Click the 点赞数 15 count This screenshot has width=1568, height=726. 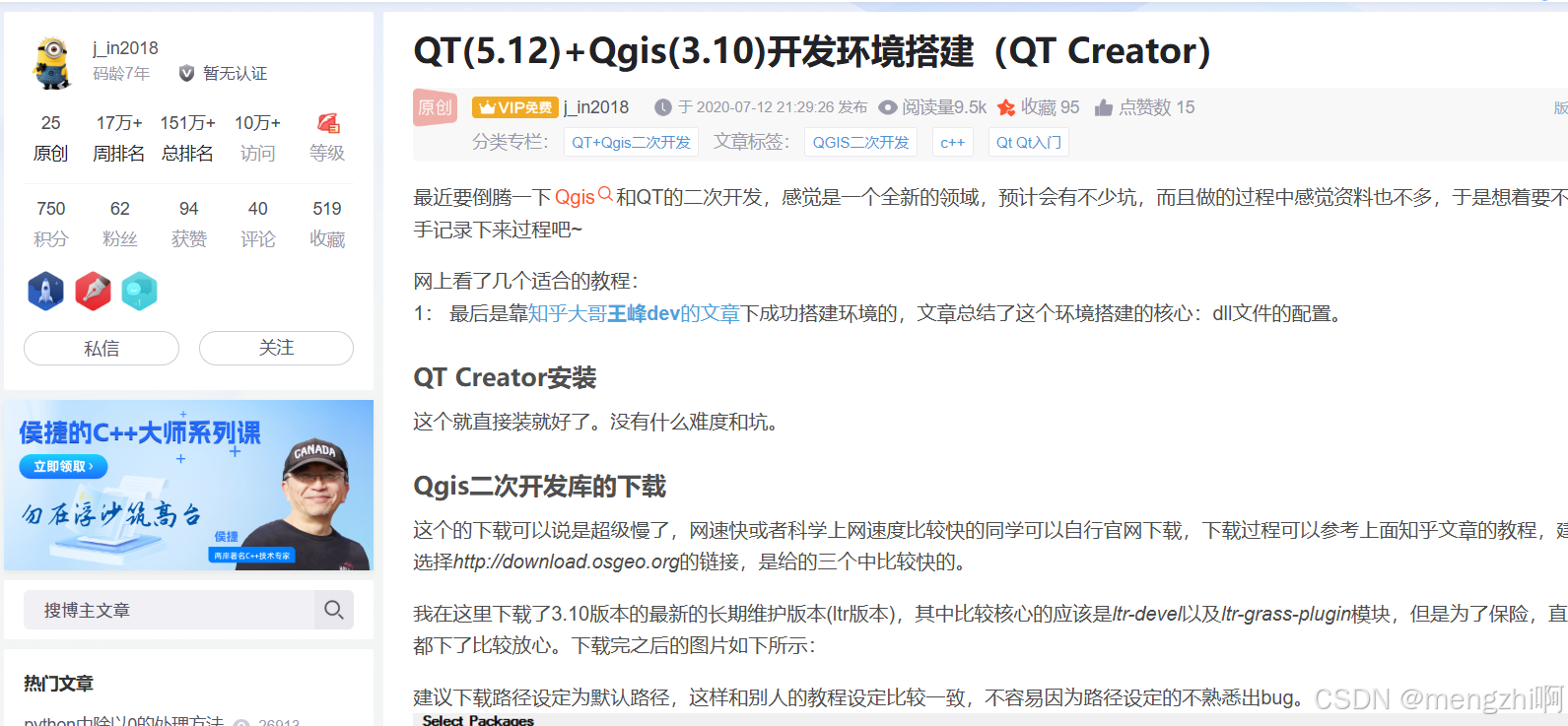pos(1156,107)
